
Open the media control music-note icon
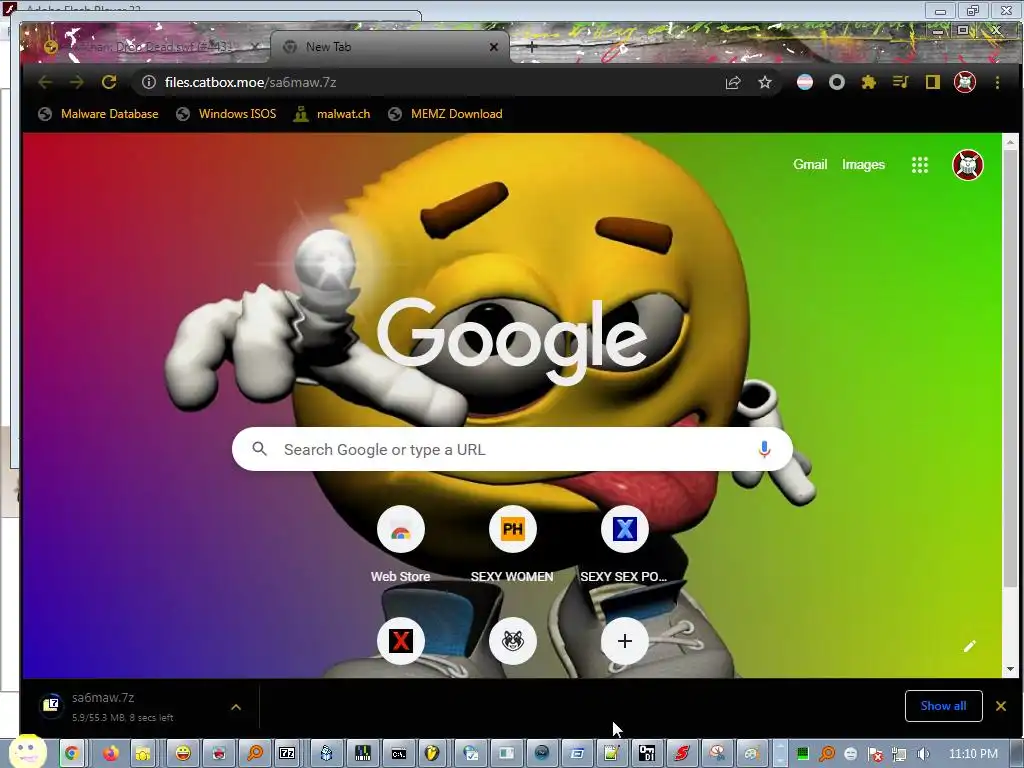click(901, 82)
